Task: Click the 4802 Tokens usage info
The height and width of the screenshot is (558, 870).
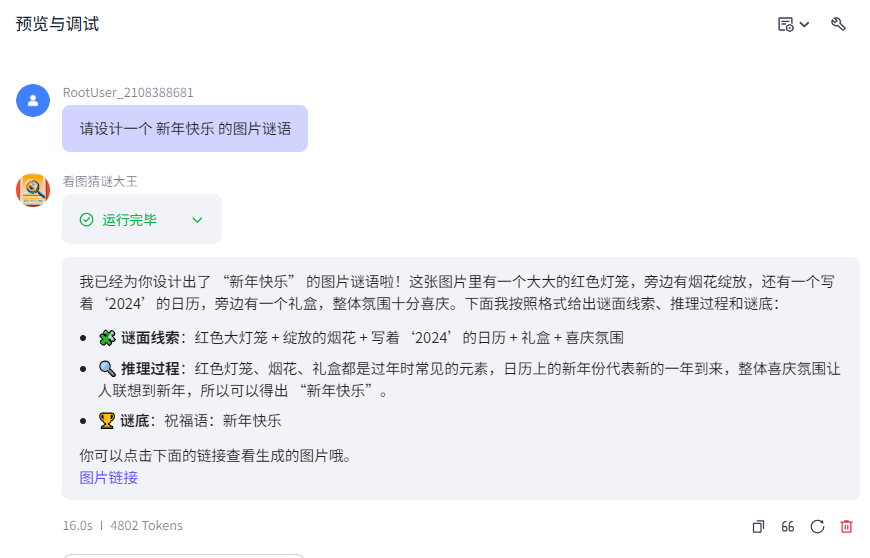Action: [146, 525]
